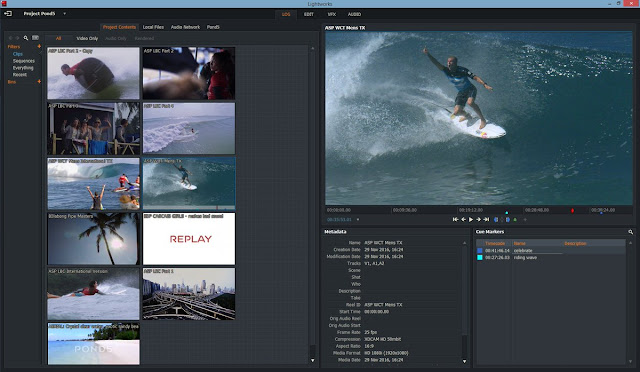Click the exit project icon at top left
The image size is (640, 372).
tap(8, 13)
